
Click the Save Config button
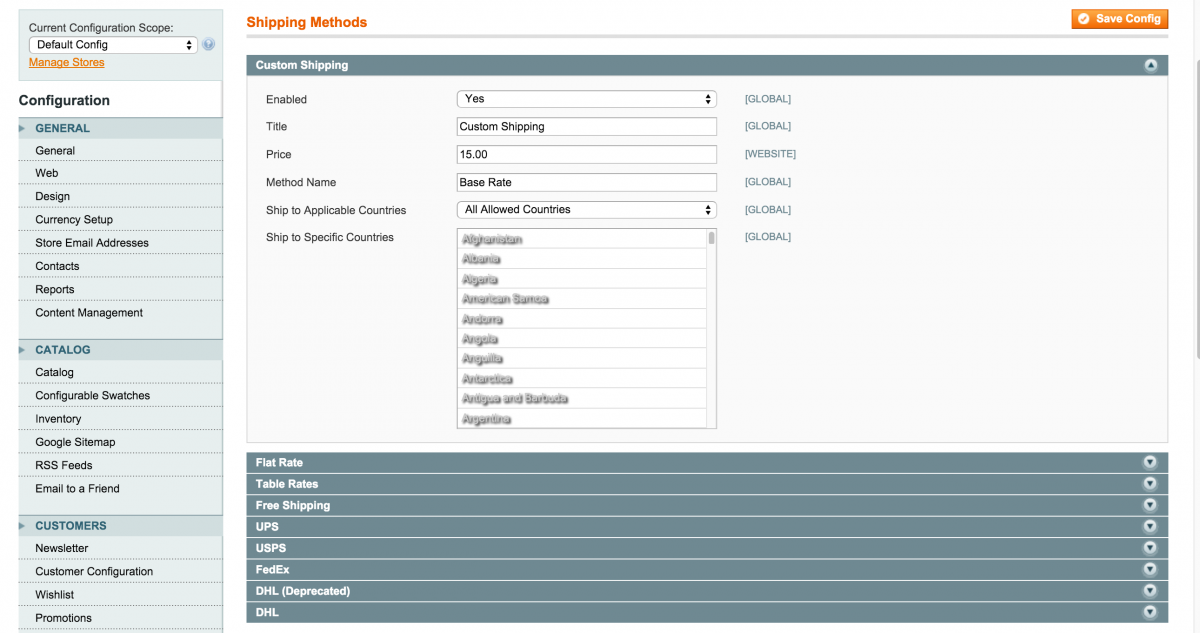pos(1120,18)
